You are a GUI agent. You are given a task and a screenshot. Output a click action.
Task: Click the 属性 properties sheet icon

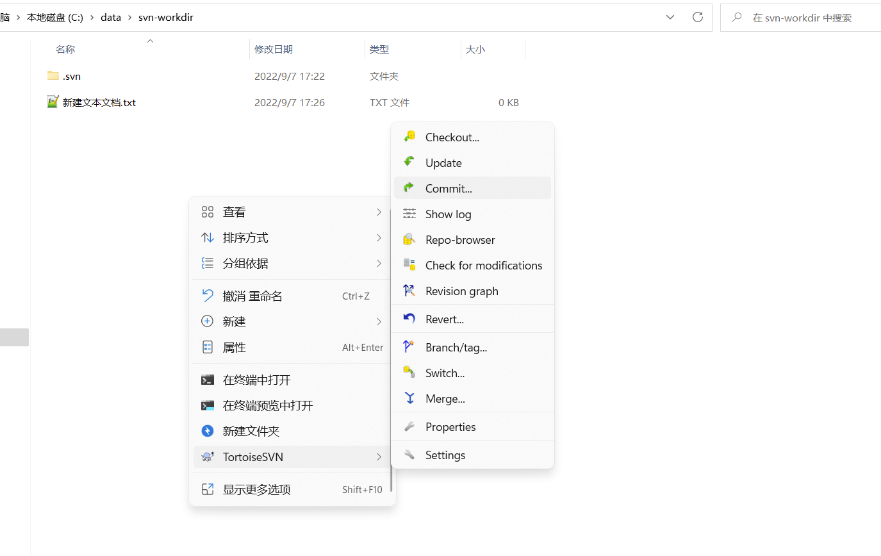(207, 347)
